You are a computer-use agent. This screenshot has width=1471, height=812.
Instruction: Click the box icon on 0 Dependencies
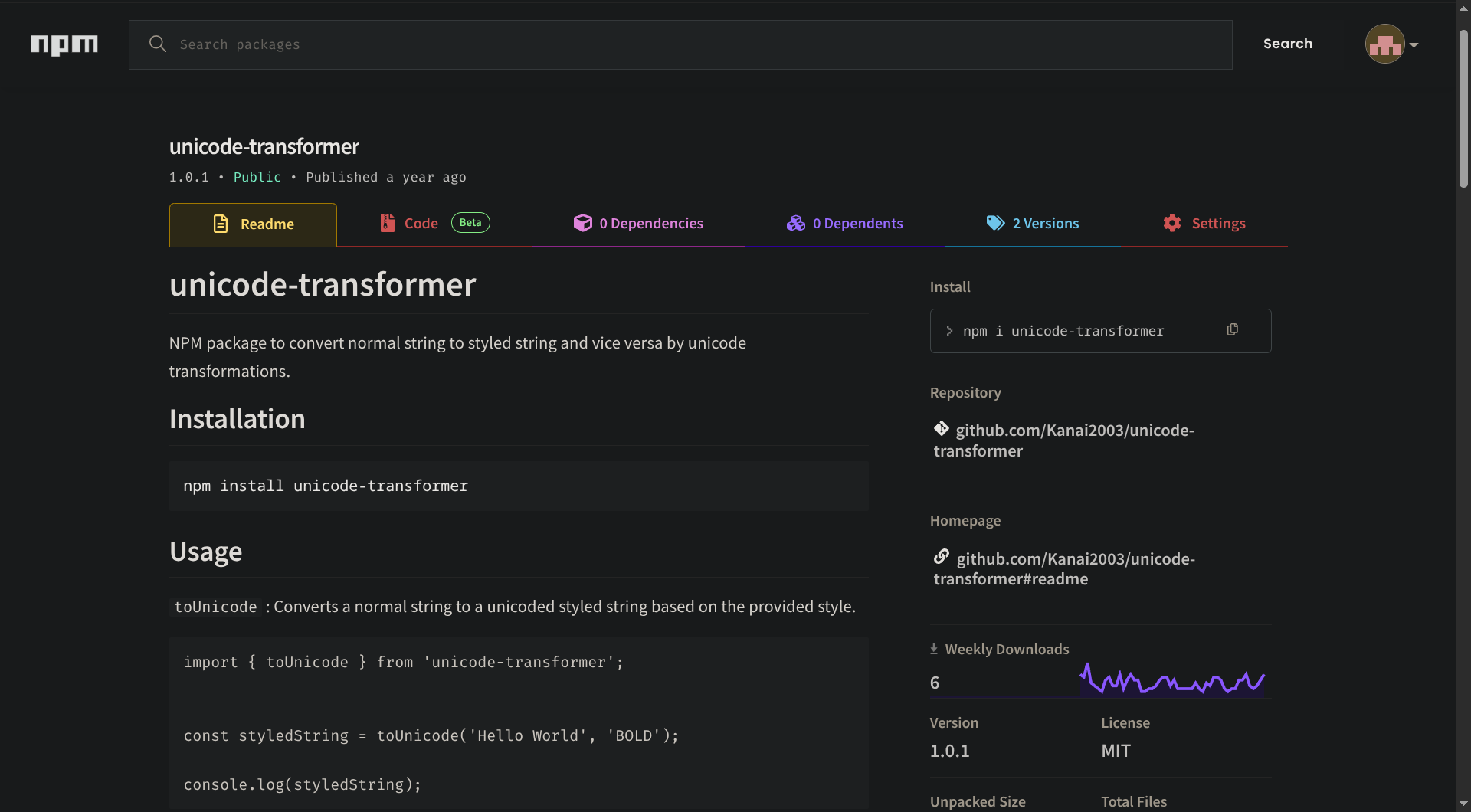point(584,223)
